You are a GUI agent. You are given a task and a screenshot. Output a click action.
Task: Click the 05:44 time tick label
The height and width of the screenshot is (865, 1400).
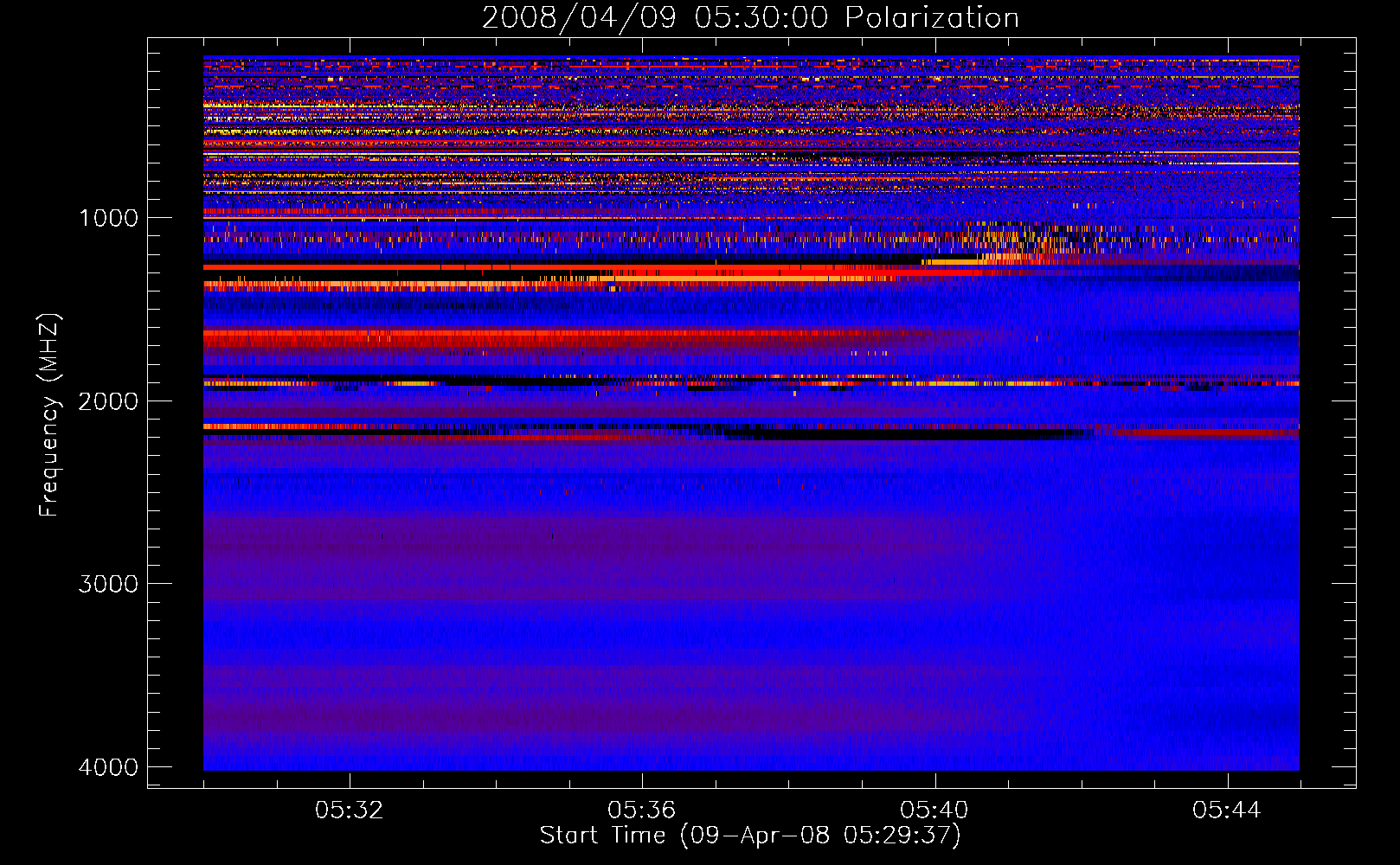(1227, 811)
